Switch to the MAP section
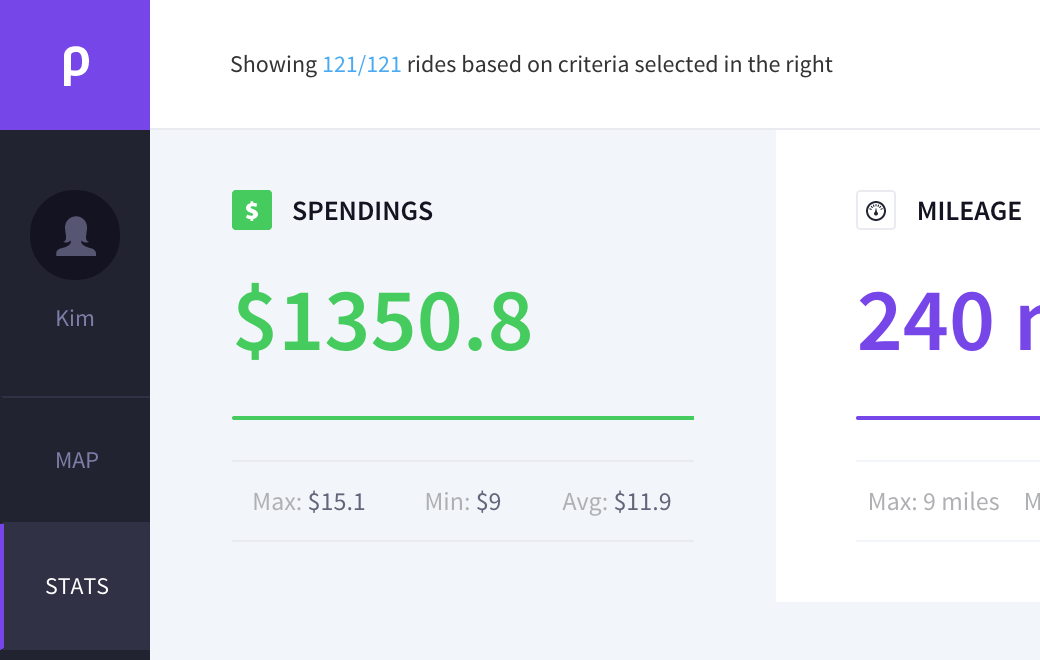The height and width of the screenshot is (660, 1040). [77, 460]
